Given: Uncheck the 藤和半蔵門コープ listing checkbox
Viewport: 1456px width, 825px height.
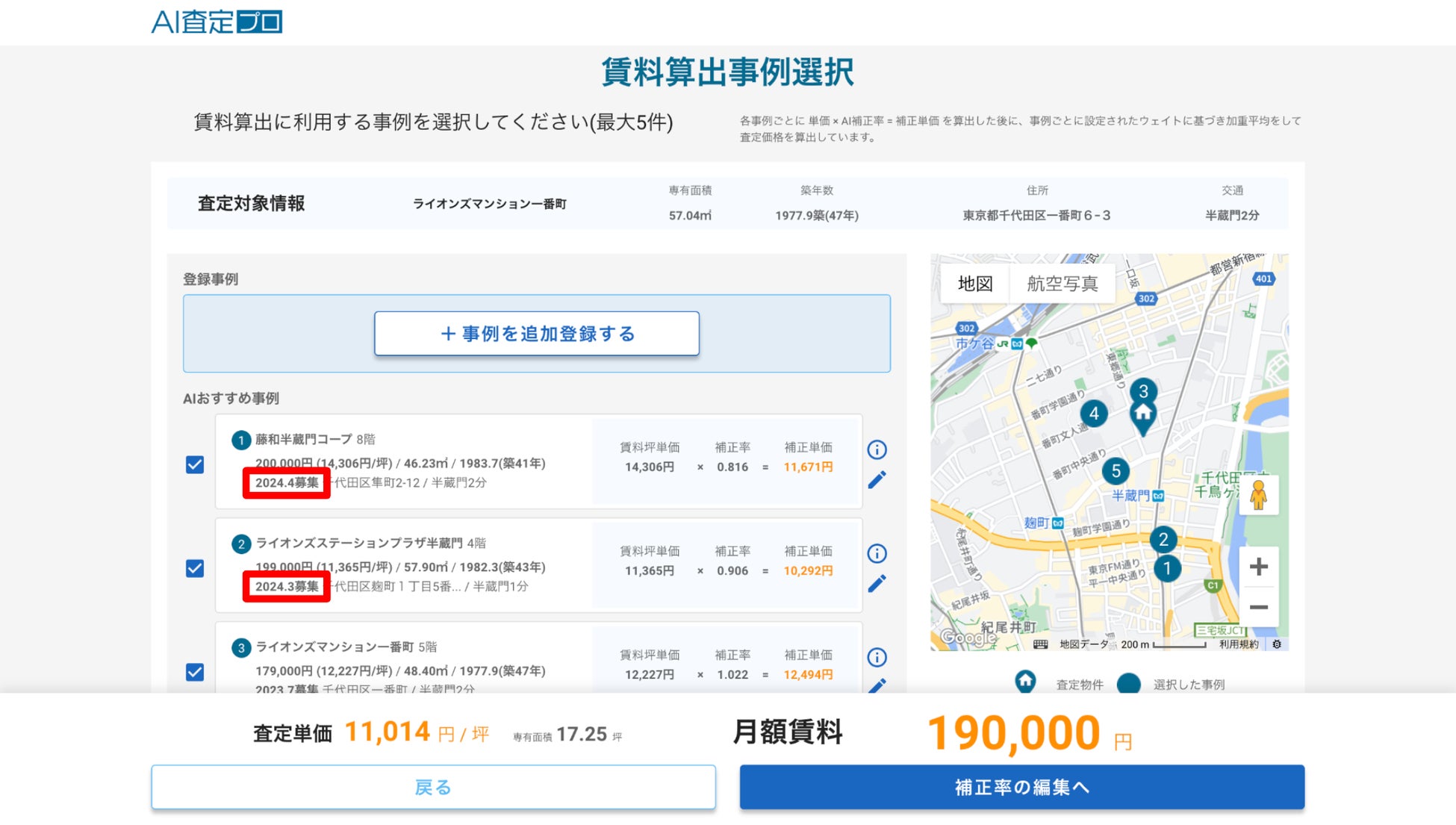Looking at the screenshot, I should click(195, 465).
